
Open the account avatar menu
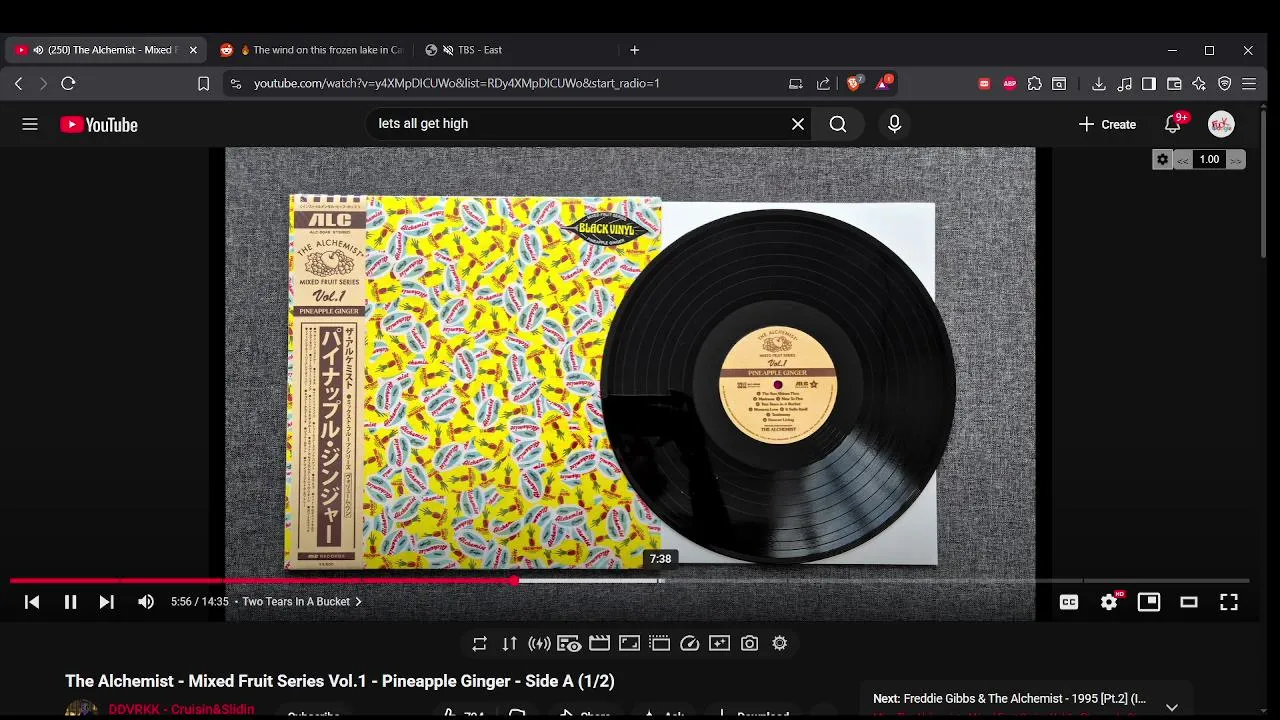pos(1221,124)
